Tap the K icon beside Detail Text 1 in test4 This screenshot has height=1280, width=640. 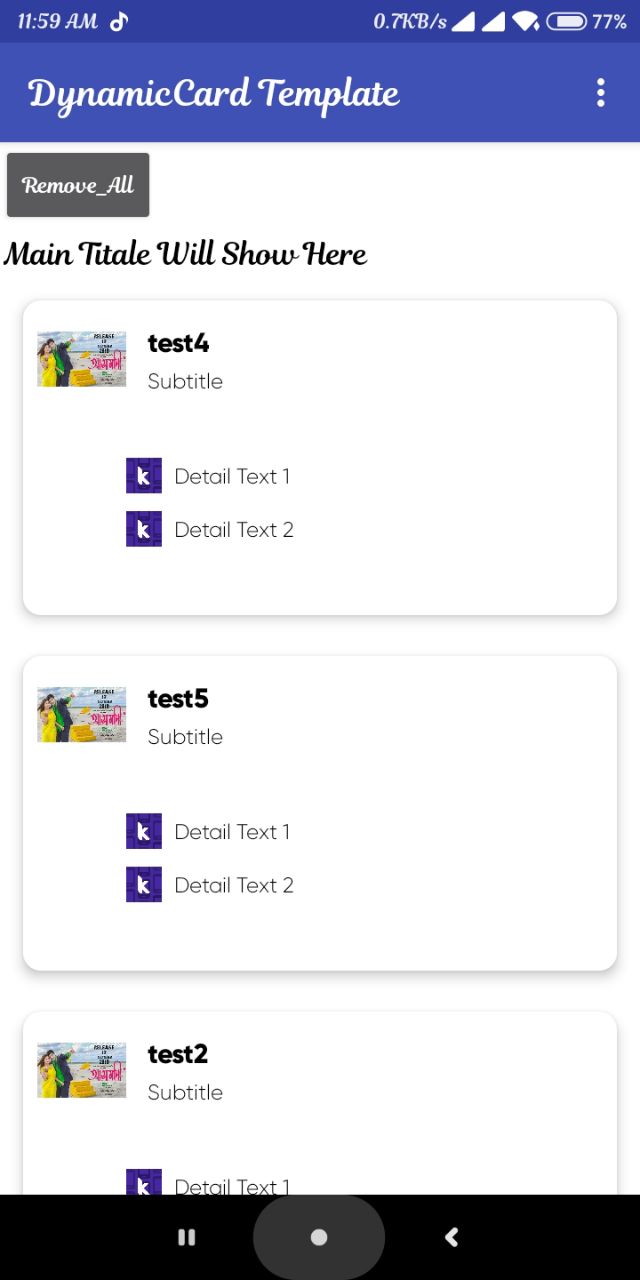click(144, 476)
